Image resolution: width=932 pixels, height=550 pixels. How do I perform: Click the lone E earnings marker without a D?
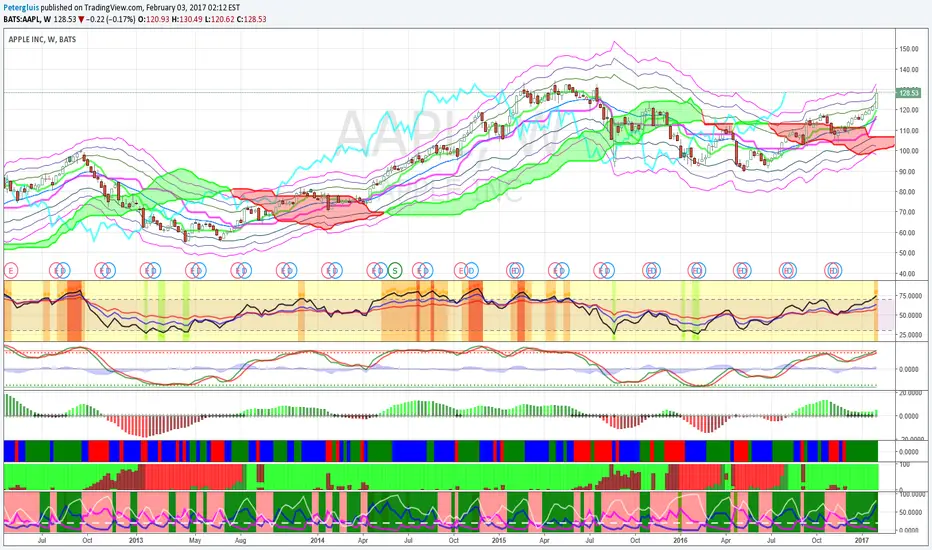[x=10, y=271]
